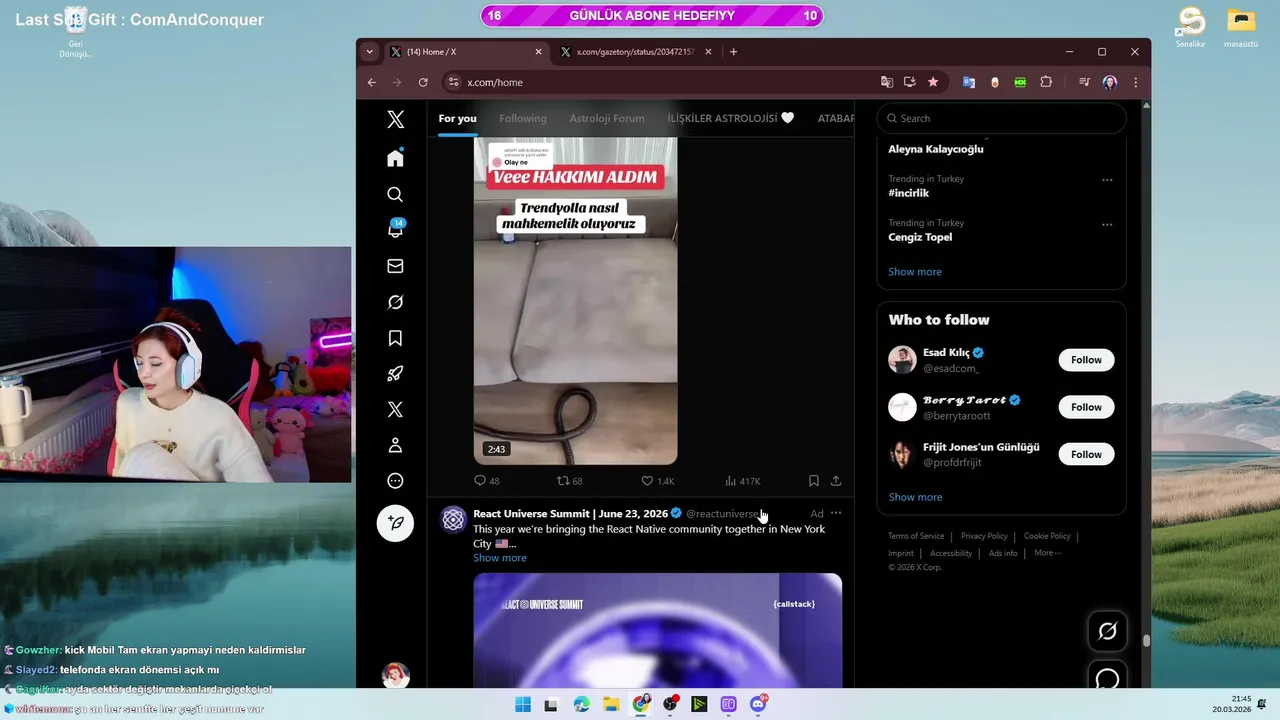Open media control icon in Chrome toolbar
Image resolution: width=1280 pixels, height=720 pixels.
click(1084, 82)
